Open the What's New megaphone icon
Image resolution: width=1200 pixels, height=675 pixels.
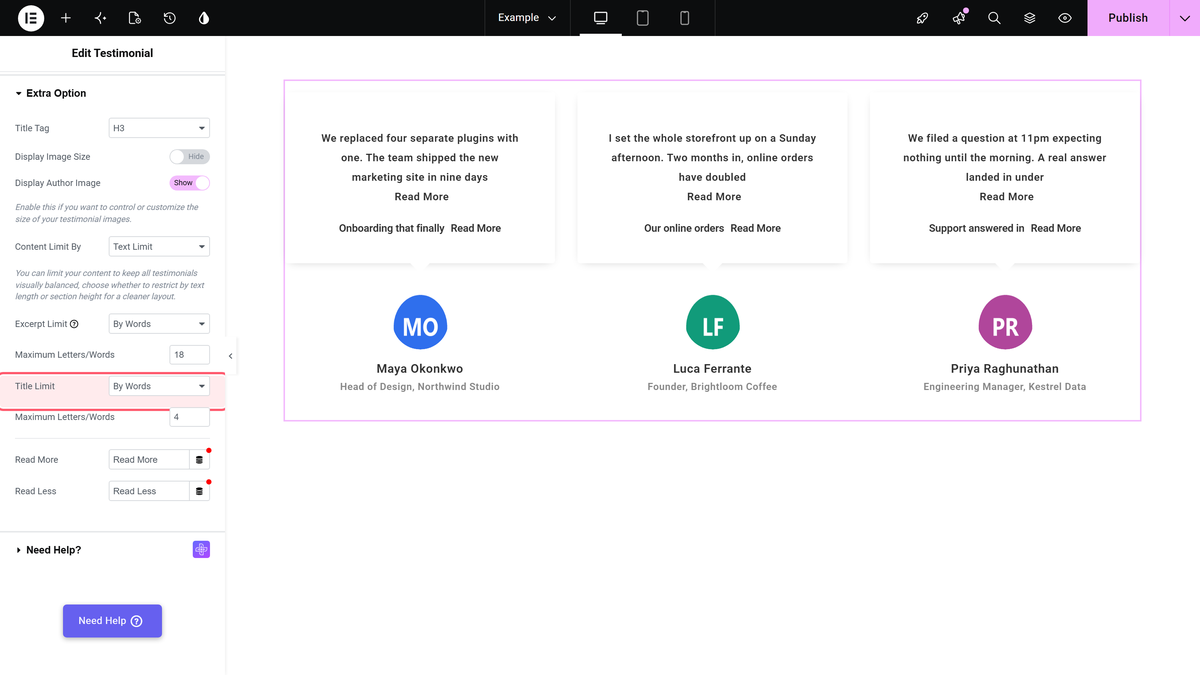pyautogui.click(x=959, y=18)
